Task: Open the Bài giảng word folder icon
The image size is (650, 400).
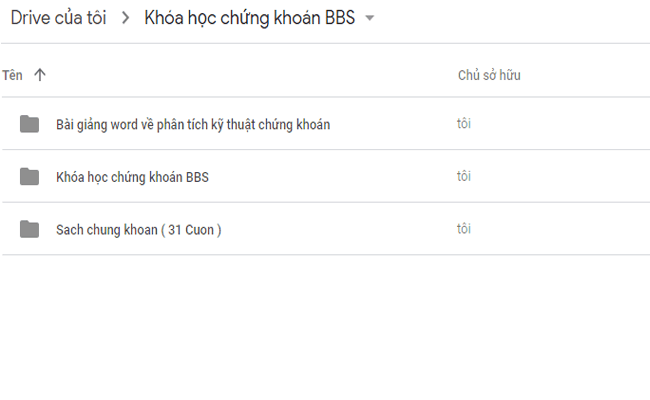Action: (29, 125)
